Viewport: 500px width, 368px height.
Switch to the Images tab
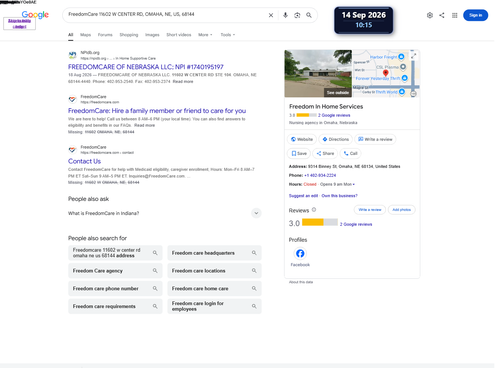[152, 35]
